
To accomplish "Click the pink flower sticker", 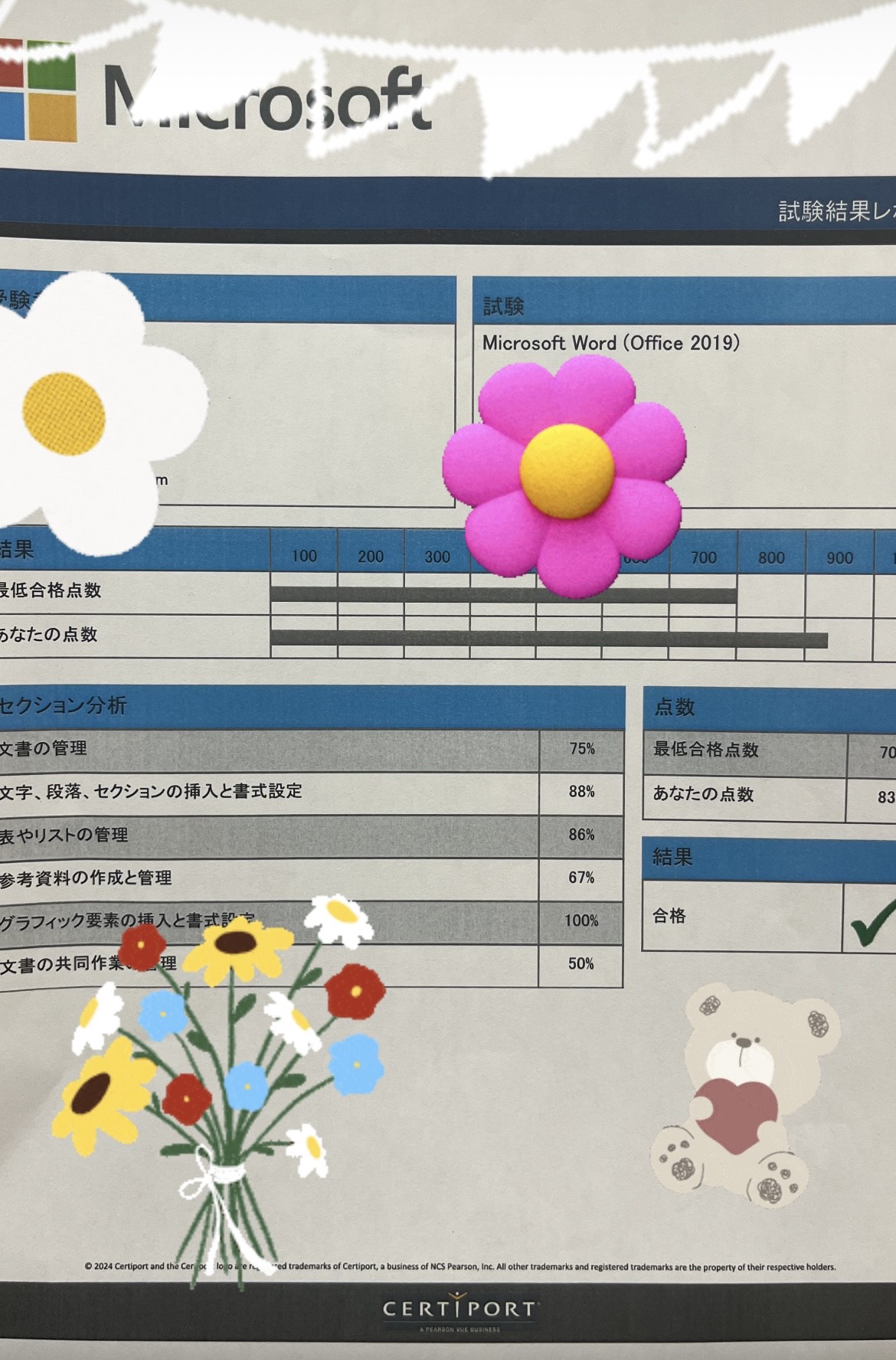I will click(565, 475).
